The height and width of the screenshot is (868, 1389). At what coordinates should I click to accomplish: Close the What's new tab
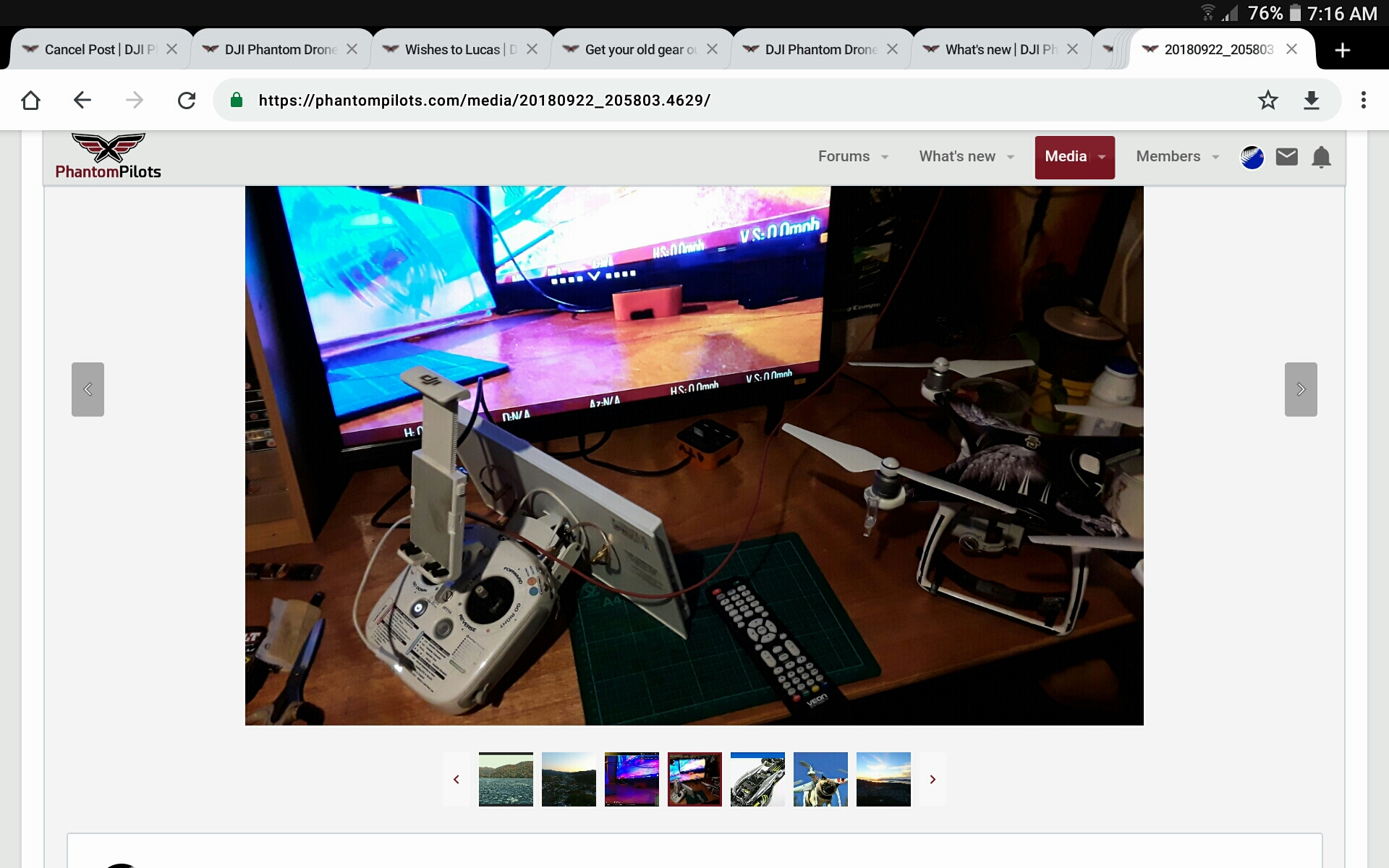click(x=1072, y=49)
